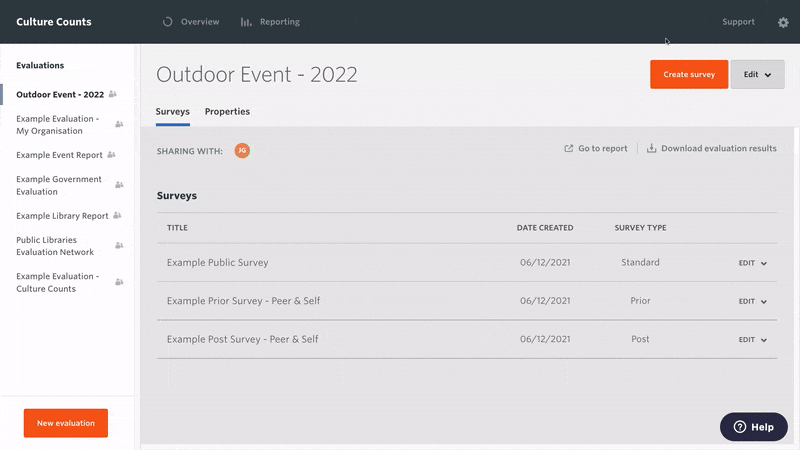Image resolution: width=800 pixels, height=450 pixels.
Task: Select the Surveys tab
Action: (172, 111)
